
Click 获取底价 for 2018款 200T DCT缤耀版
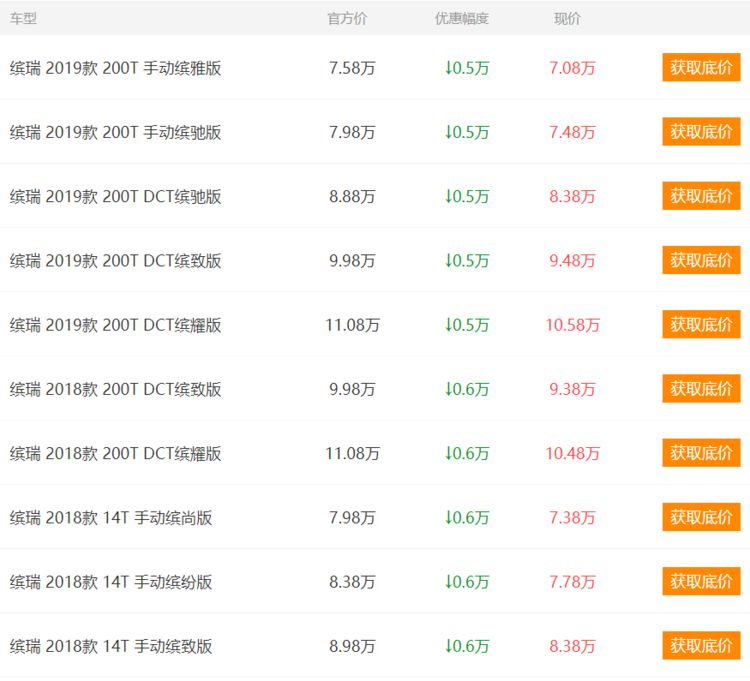[701, 452]
